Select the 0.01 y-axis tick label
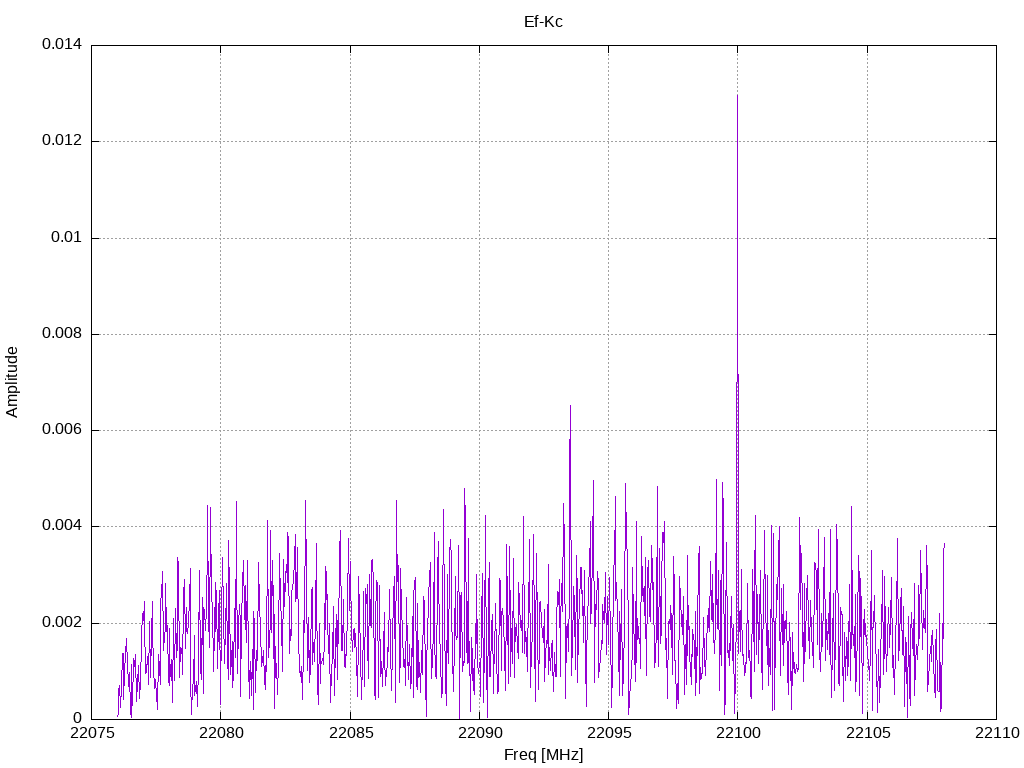 click(65, 238)
